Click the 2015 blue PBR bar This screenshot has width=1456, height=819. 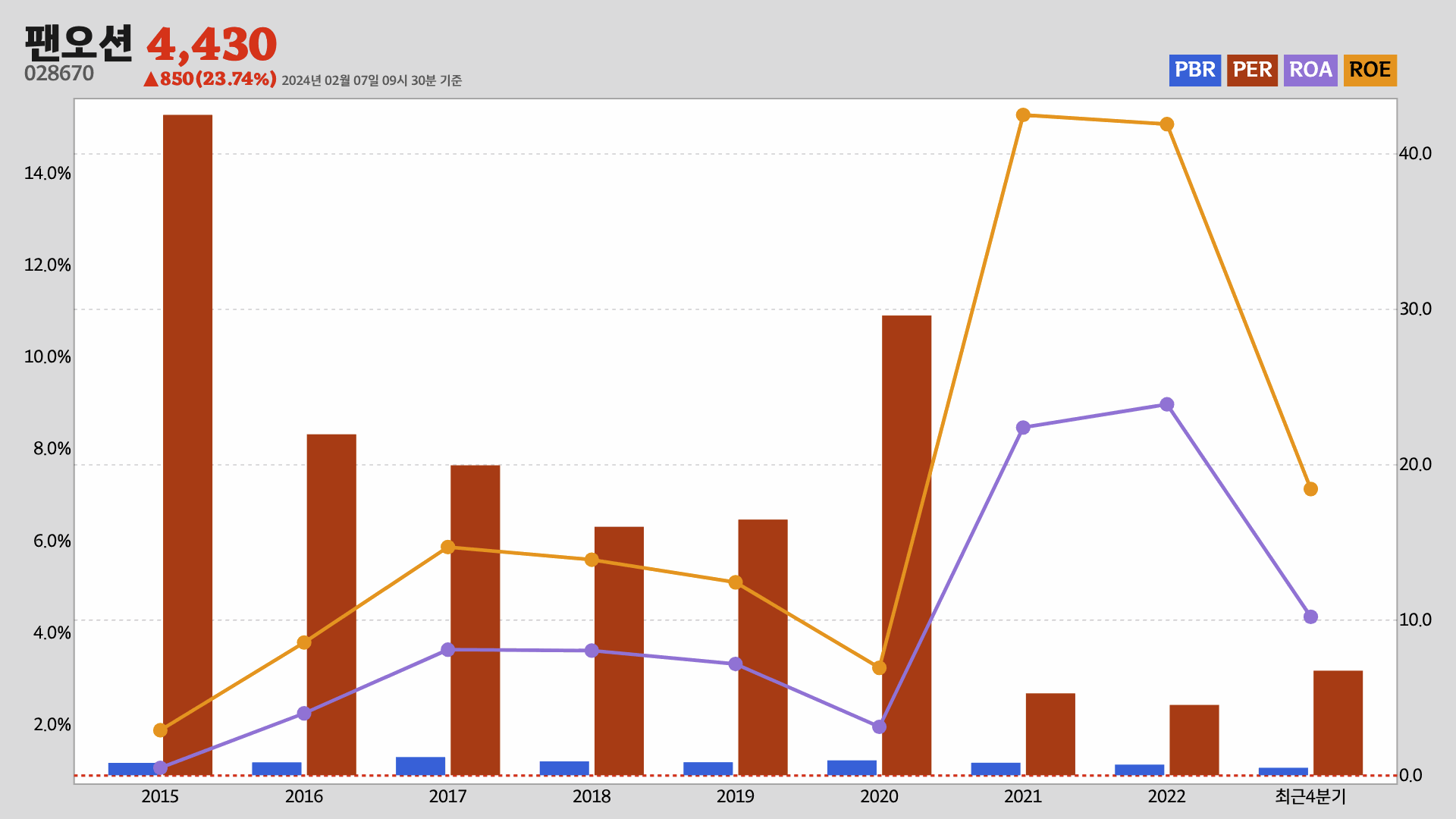point(133,769)
